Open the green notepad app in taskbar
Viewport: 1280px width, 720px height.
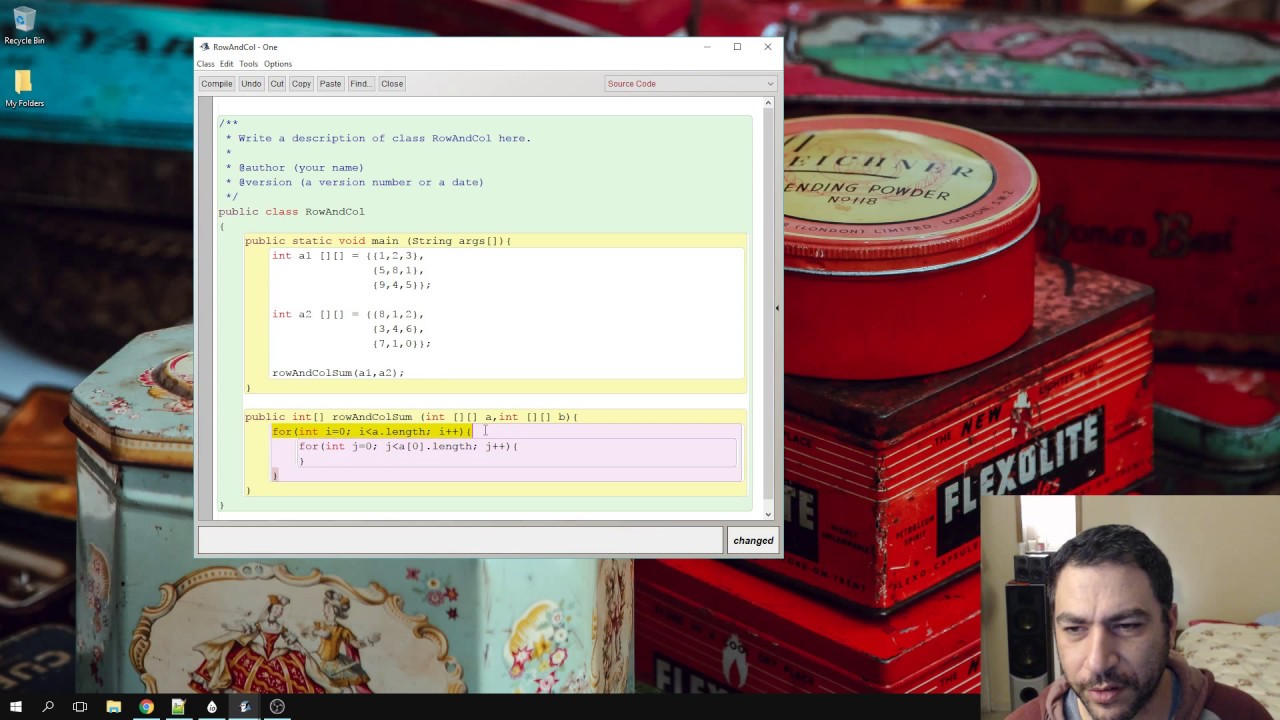(x=179, y=707)
